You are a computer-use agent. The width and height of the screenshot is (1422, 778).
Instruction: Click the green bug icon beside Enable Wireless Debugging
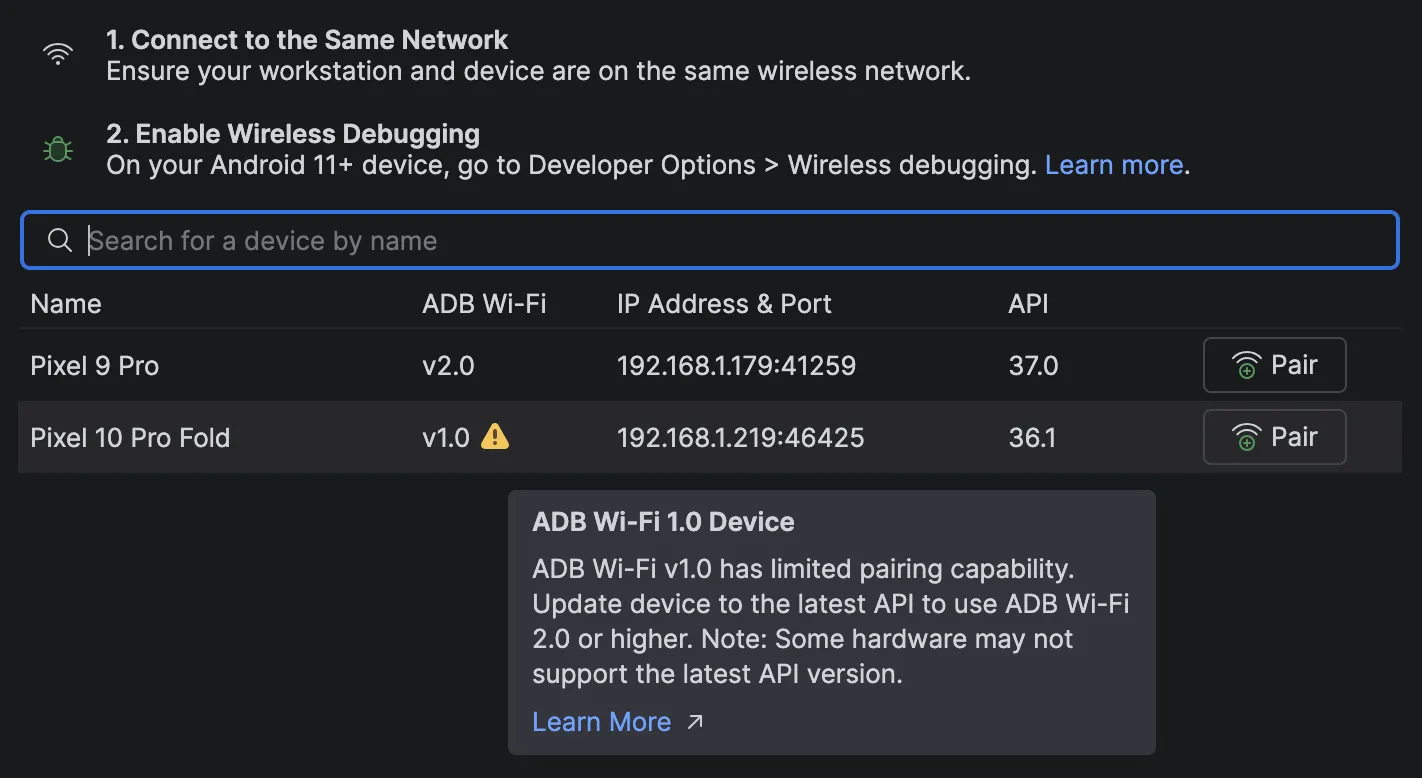(58, 149)
